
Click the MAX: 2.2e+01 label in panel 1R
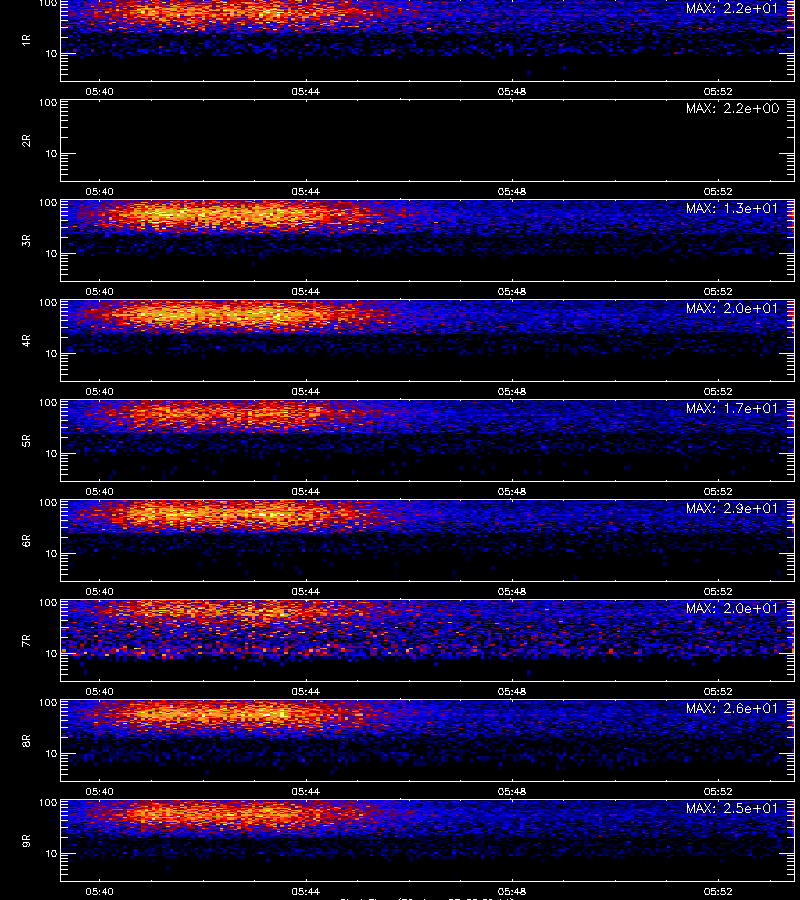pos(732,9)
